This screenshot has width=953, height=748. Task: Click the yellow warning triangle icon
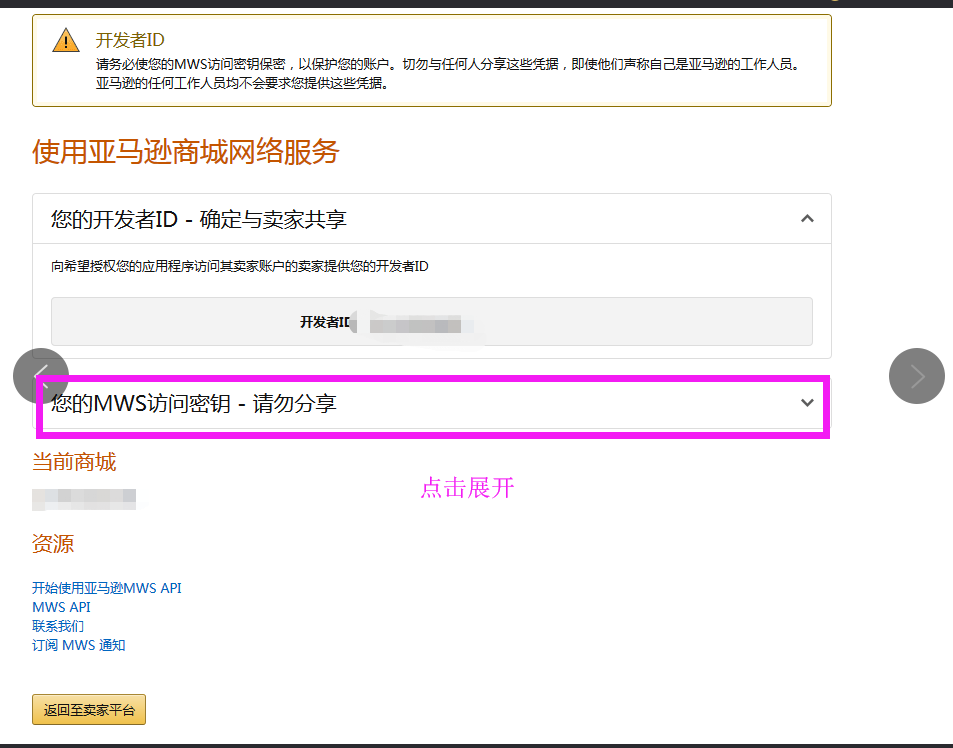66,41
